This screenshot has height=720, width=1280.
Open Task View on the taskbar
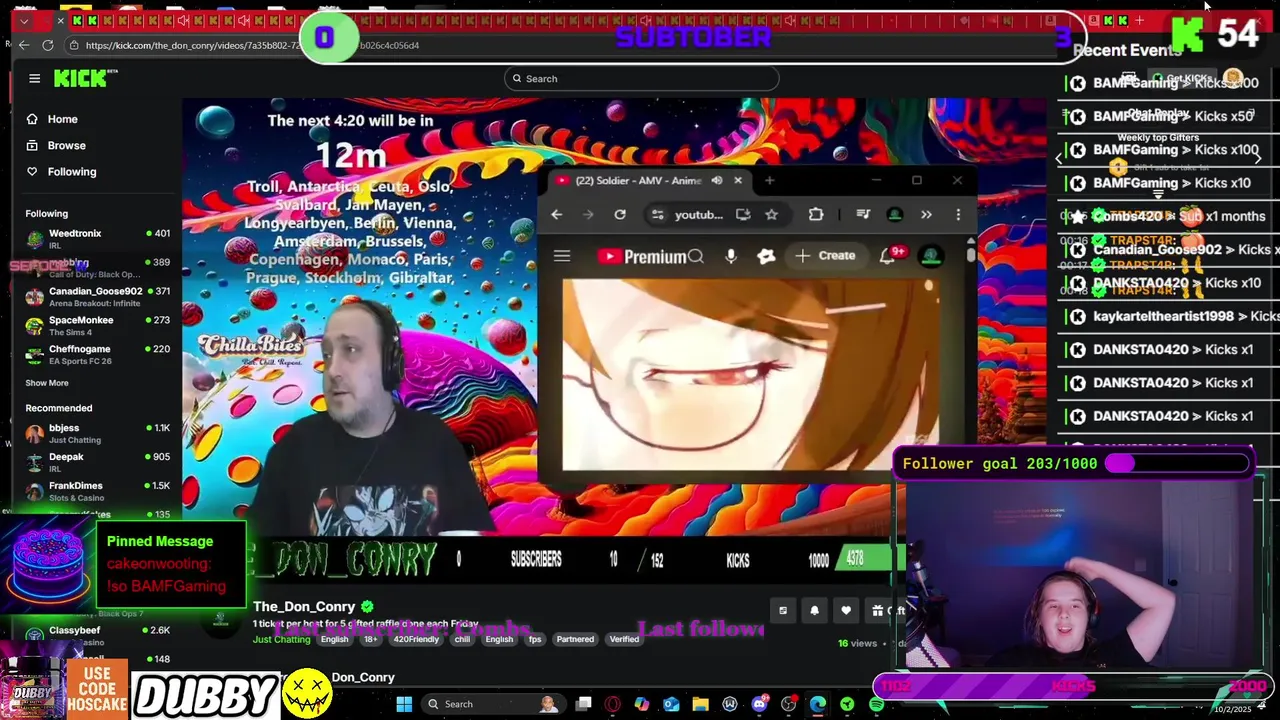[x=584, y=704]
